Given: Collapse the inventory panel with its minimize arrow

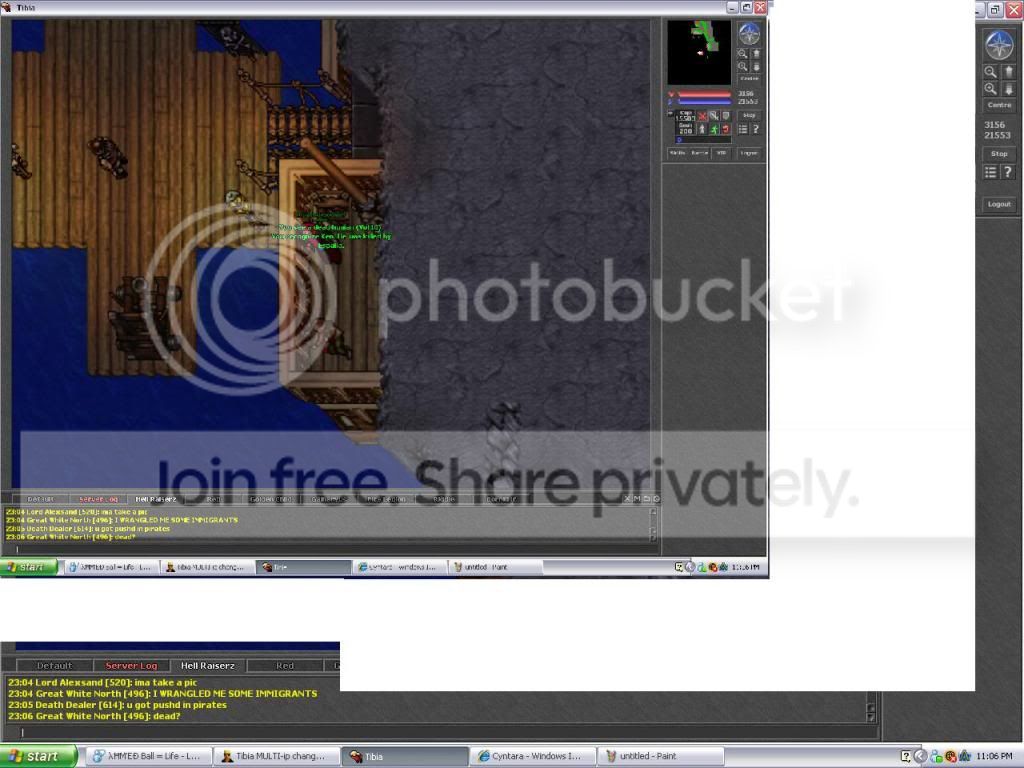Looking at the screenshot, I should [669, 113].
